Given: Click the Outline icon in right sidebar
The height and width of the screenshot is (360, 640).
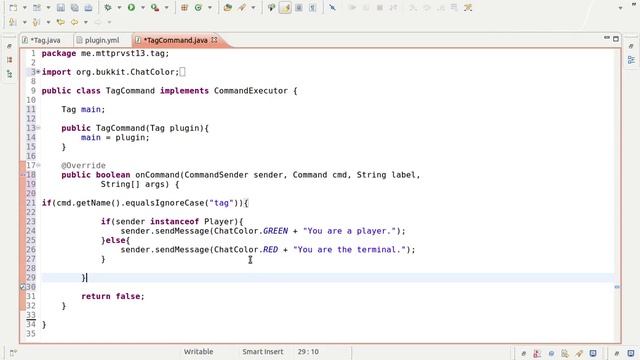Looking at the screenshot, I should pos(631,60).
